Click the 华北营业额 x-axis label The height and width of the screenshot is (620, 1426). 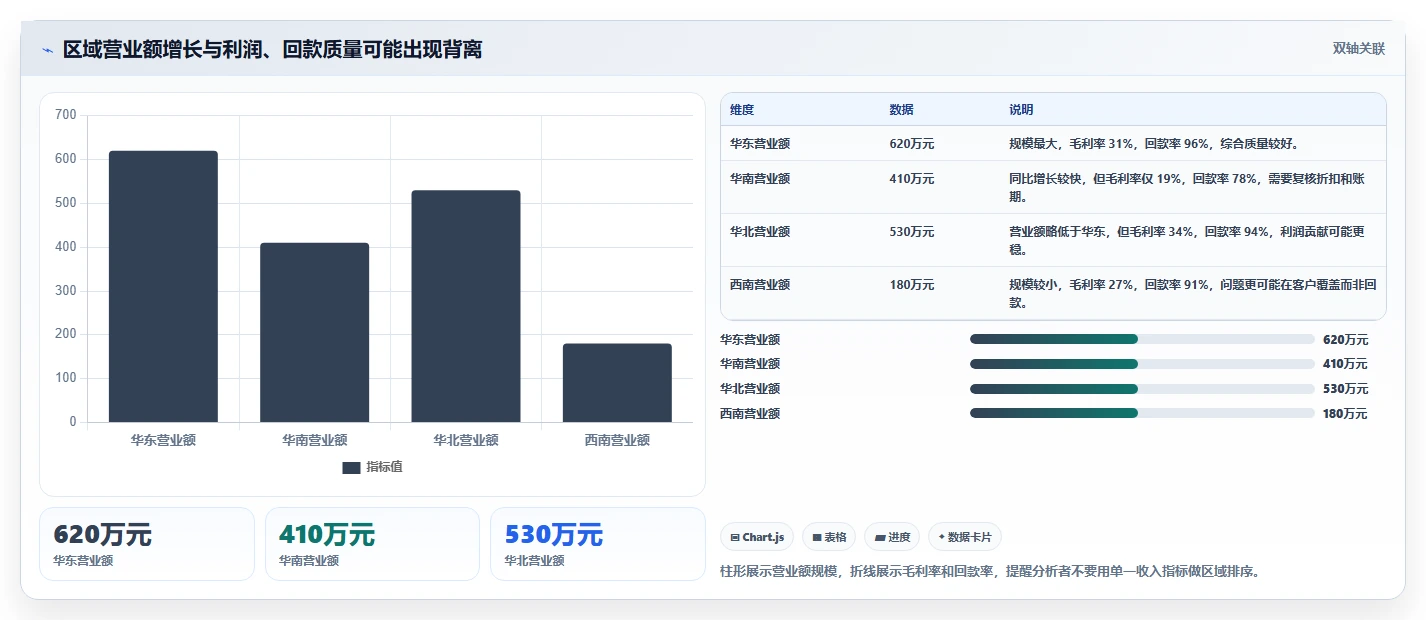pyautogui.click(x=466, y=440)
